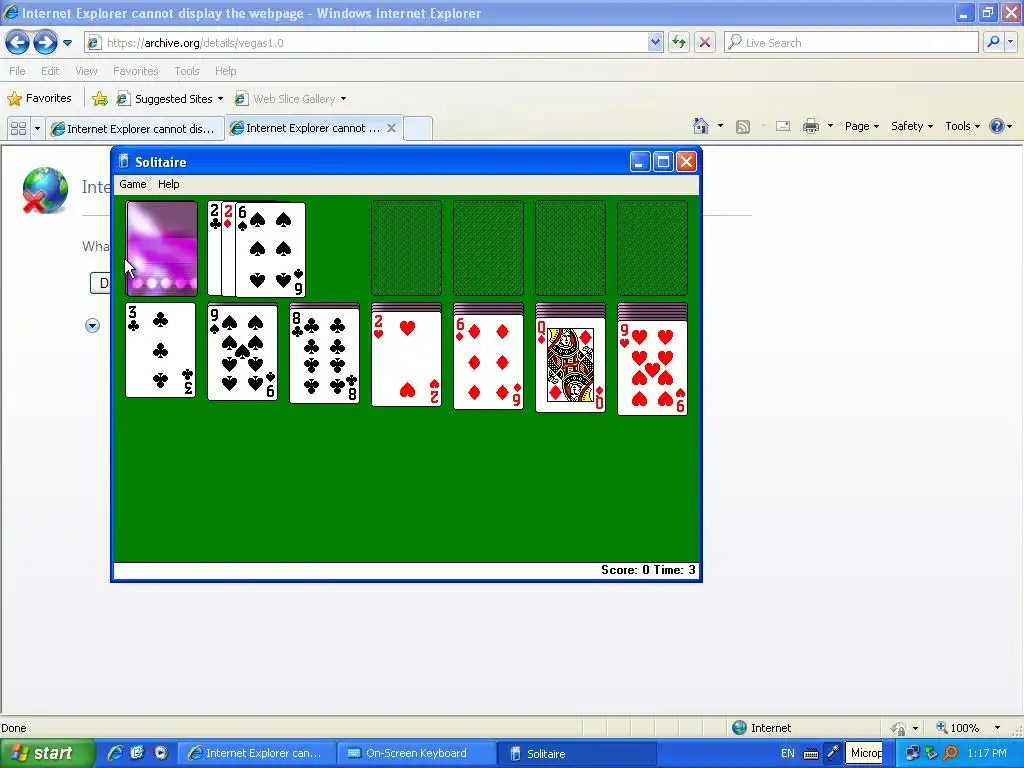Open the Tools menu in menu bar
Image resolution: width=1024 pixels, height=768 pixels.
187,71
